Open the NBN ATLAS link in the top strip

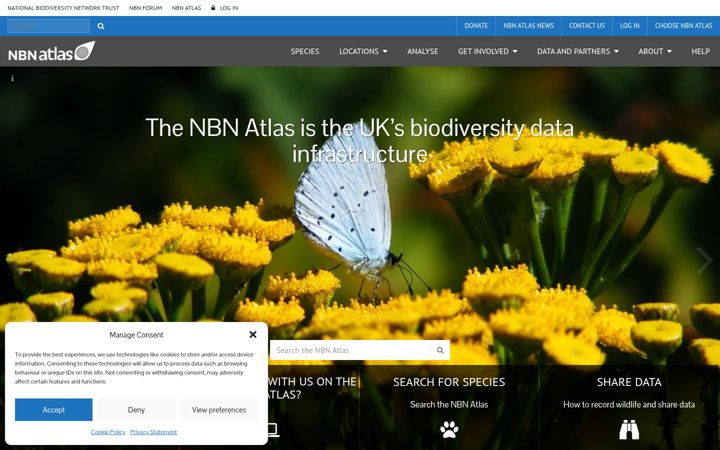(x=186, y=8)
